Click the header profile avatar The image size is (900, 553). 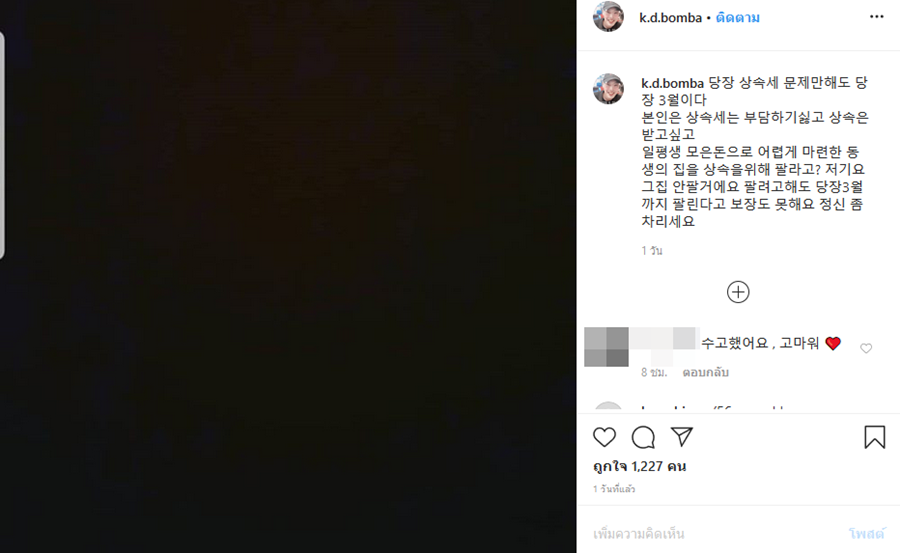(608, 16)
